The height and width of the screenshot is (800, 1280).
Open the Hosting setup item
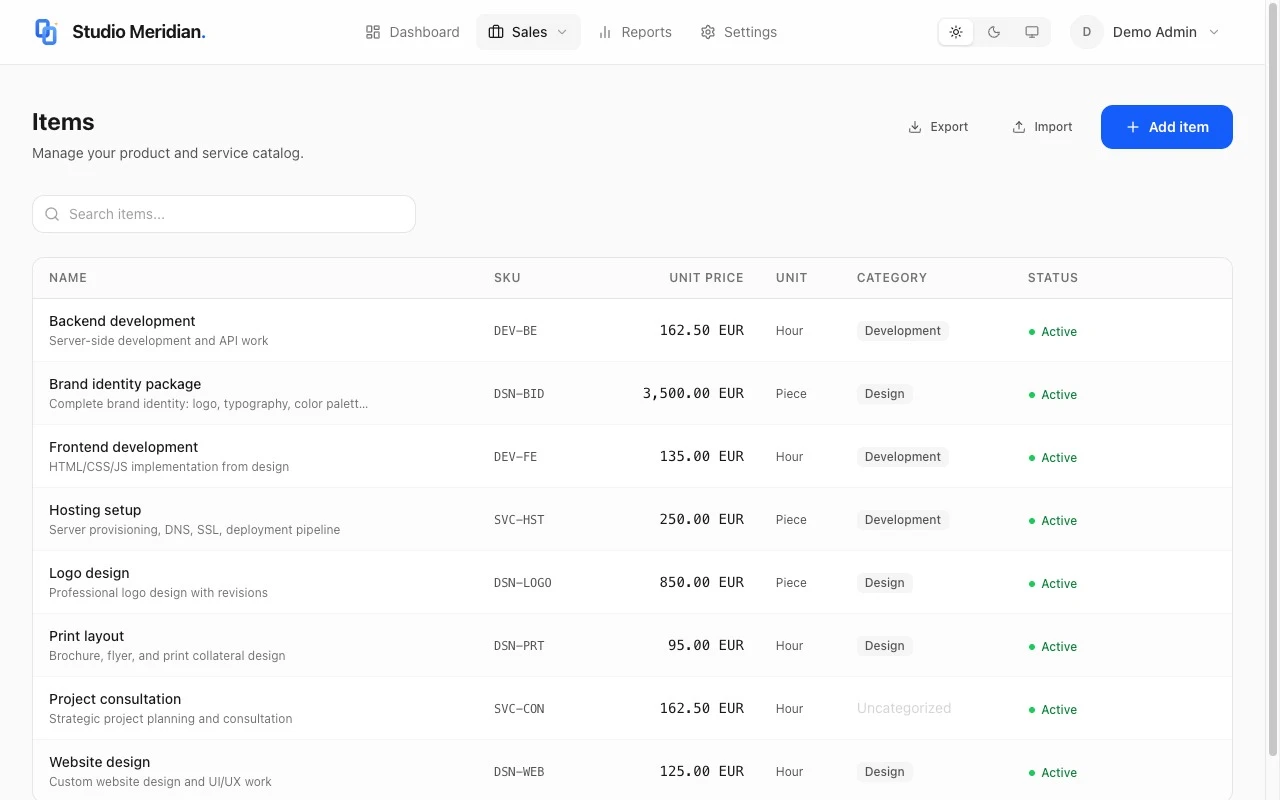click(x=95, y=510)
